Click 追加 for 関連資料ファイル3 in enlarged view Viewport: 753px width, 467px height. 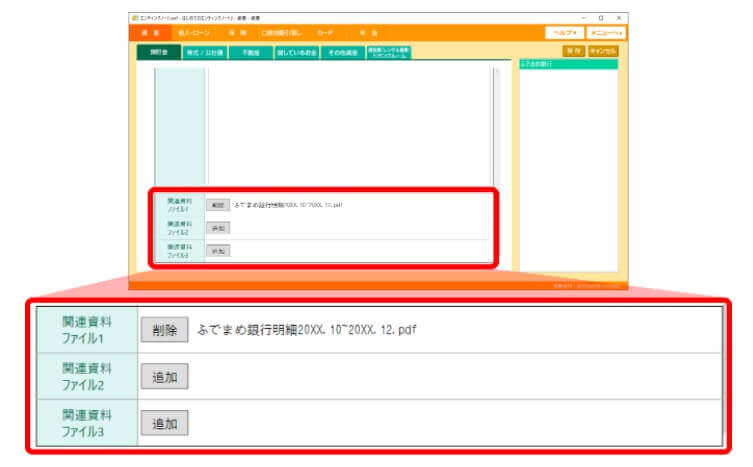[164, 423]
